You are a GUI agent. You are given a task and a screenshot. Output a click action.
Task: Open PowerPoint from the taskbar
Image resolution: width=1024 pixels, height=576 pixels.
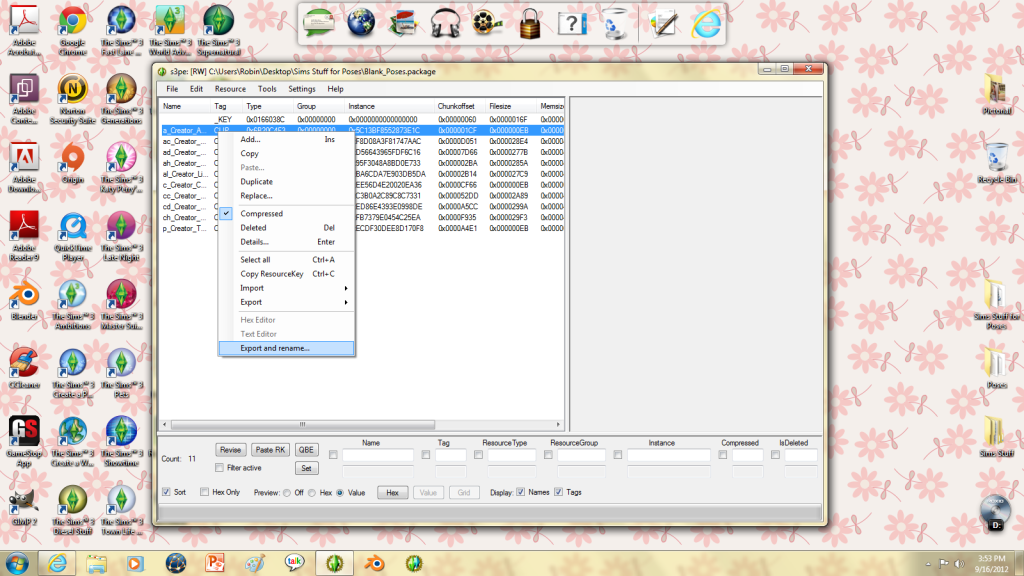click(x=215, y=562)
